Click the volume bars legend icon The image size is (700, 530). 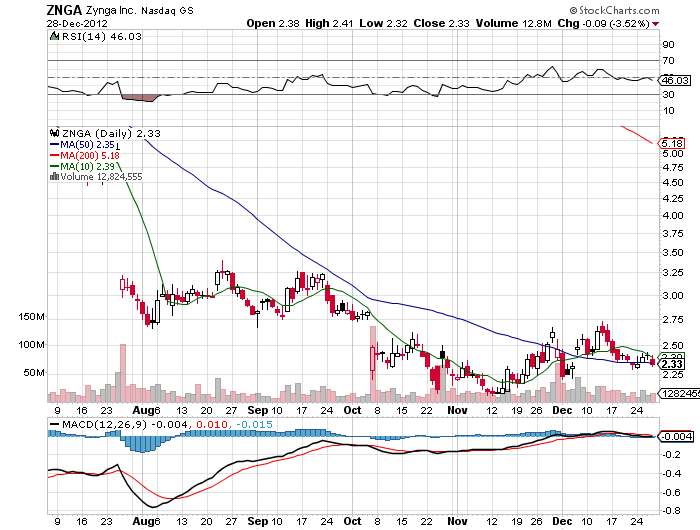pyautogui.click(x=54, y=177)
